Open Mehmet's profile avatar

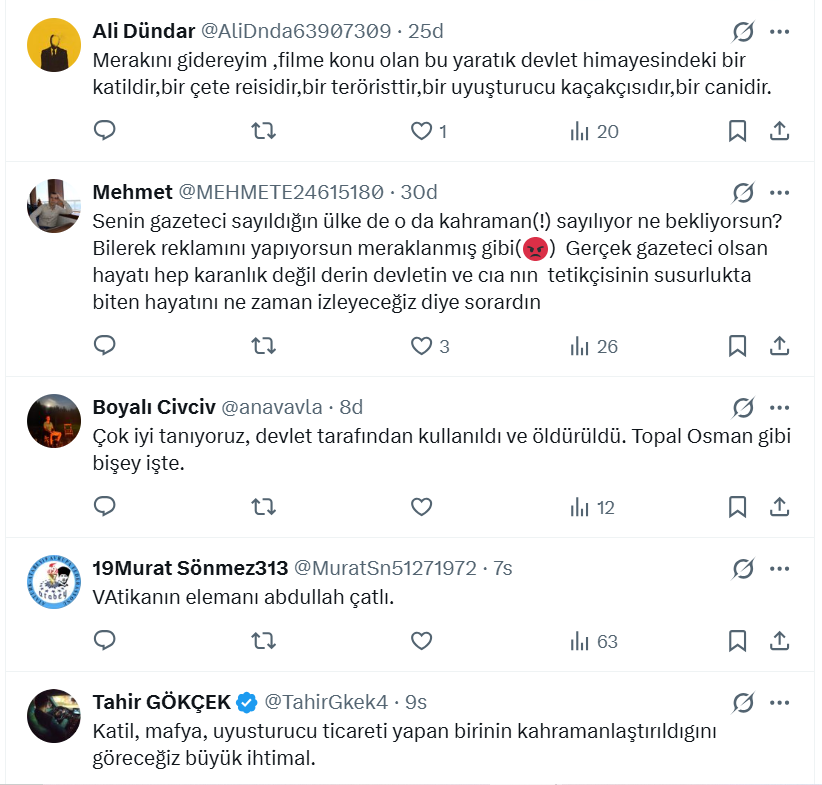[53, 205]
